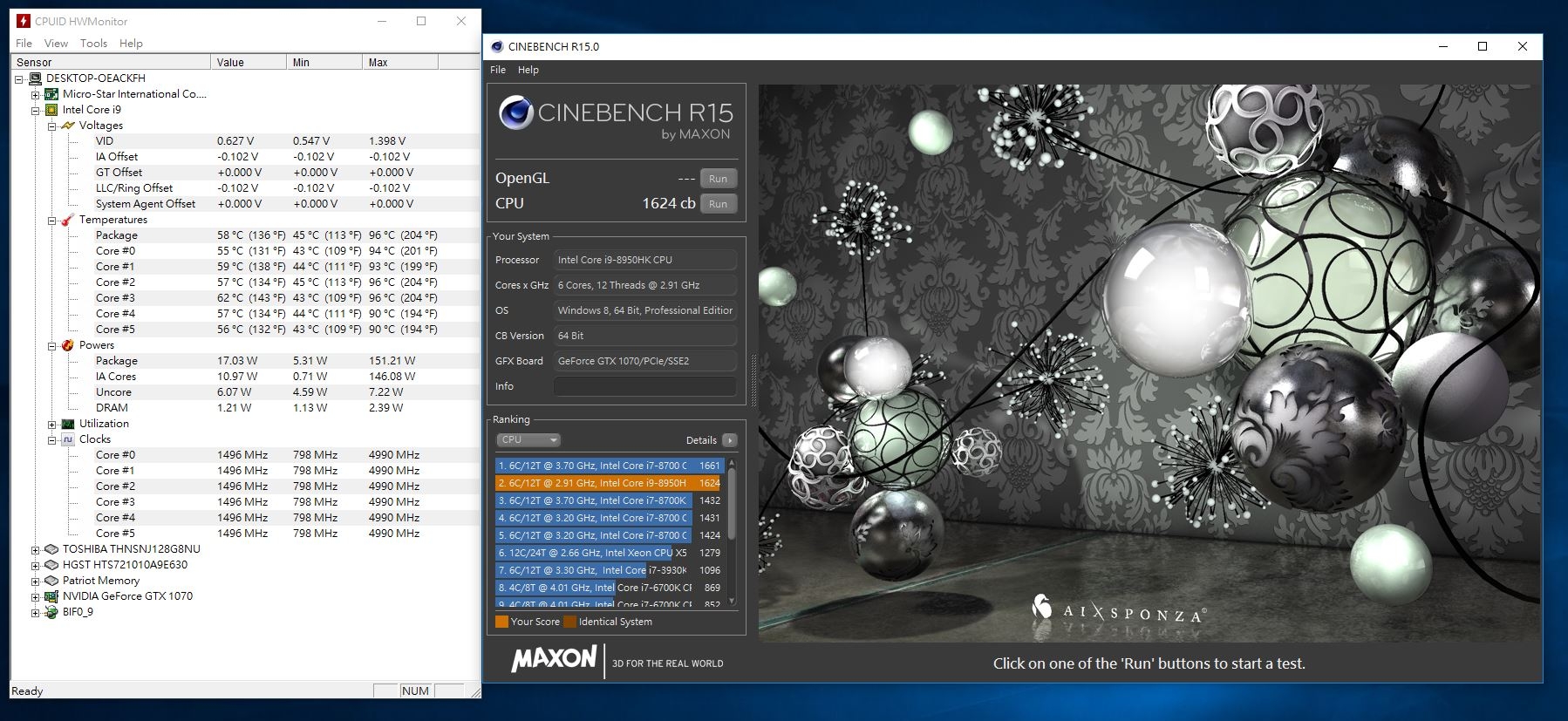Click the HGST drive icon
The width and height of the screenshot is (1568, 721).
(x=51, y=565)
